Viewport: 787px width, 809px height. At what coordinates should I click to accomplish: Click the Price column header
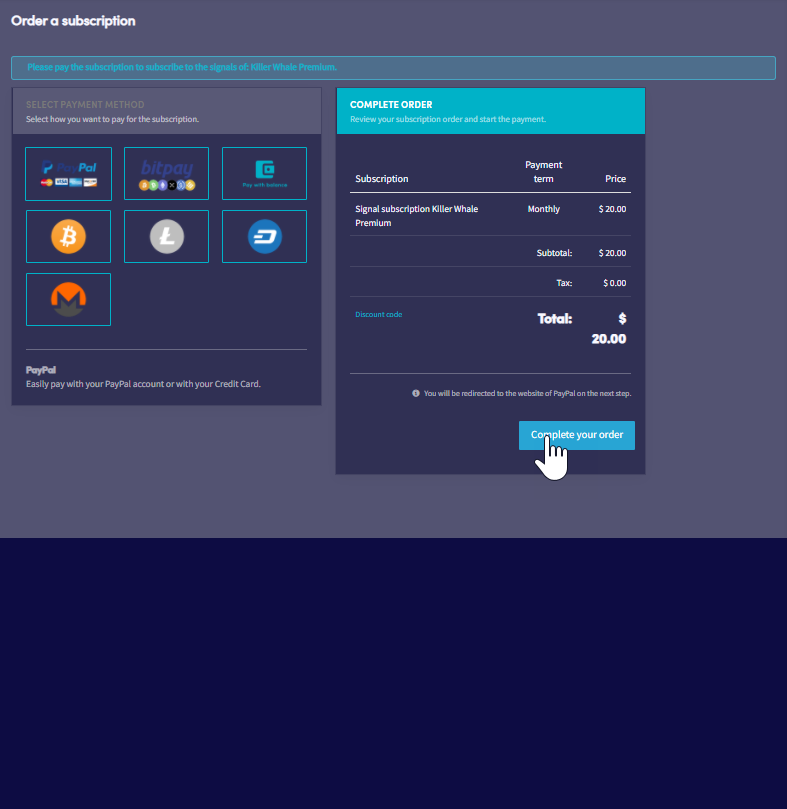coord(615,179)
